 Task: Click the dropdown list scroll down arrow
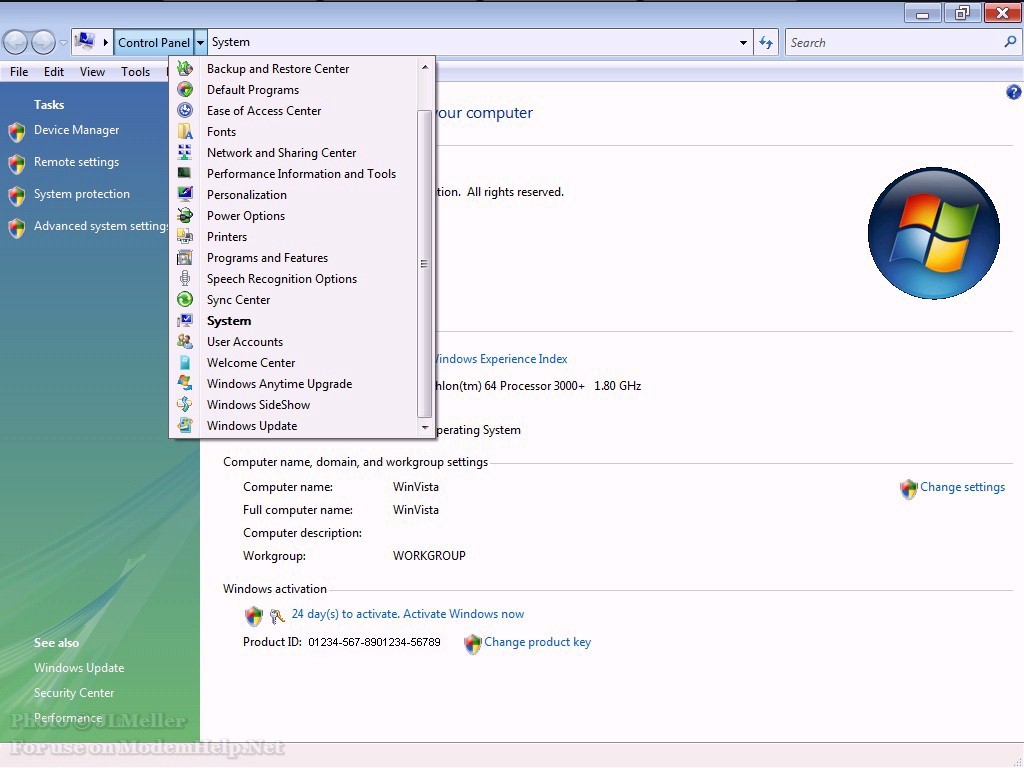coord(425,428)
